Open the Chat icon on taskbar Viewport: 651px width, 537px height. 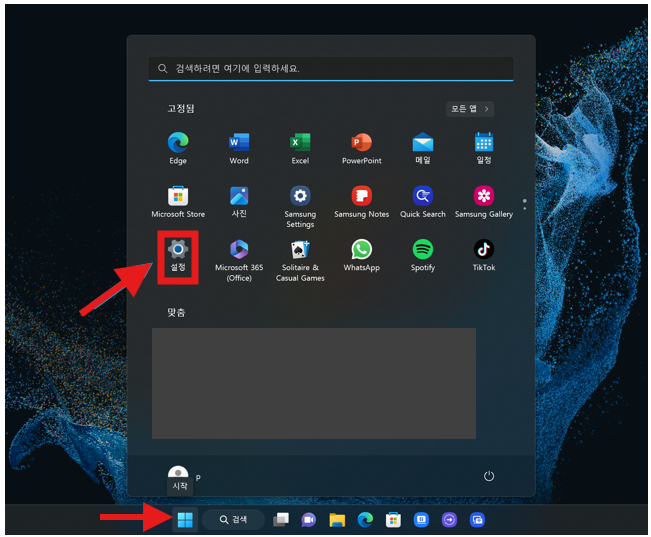(x=308, y=520)
